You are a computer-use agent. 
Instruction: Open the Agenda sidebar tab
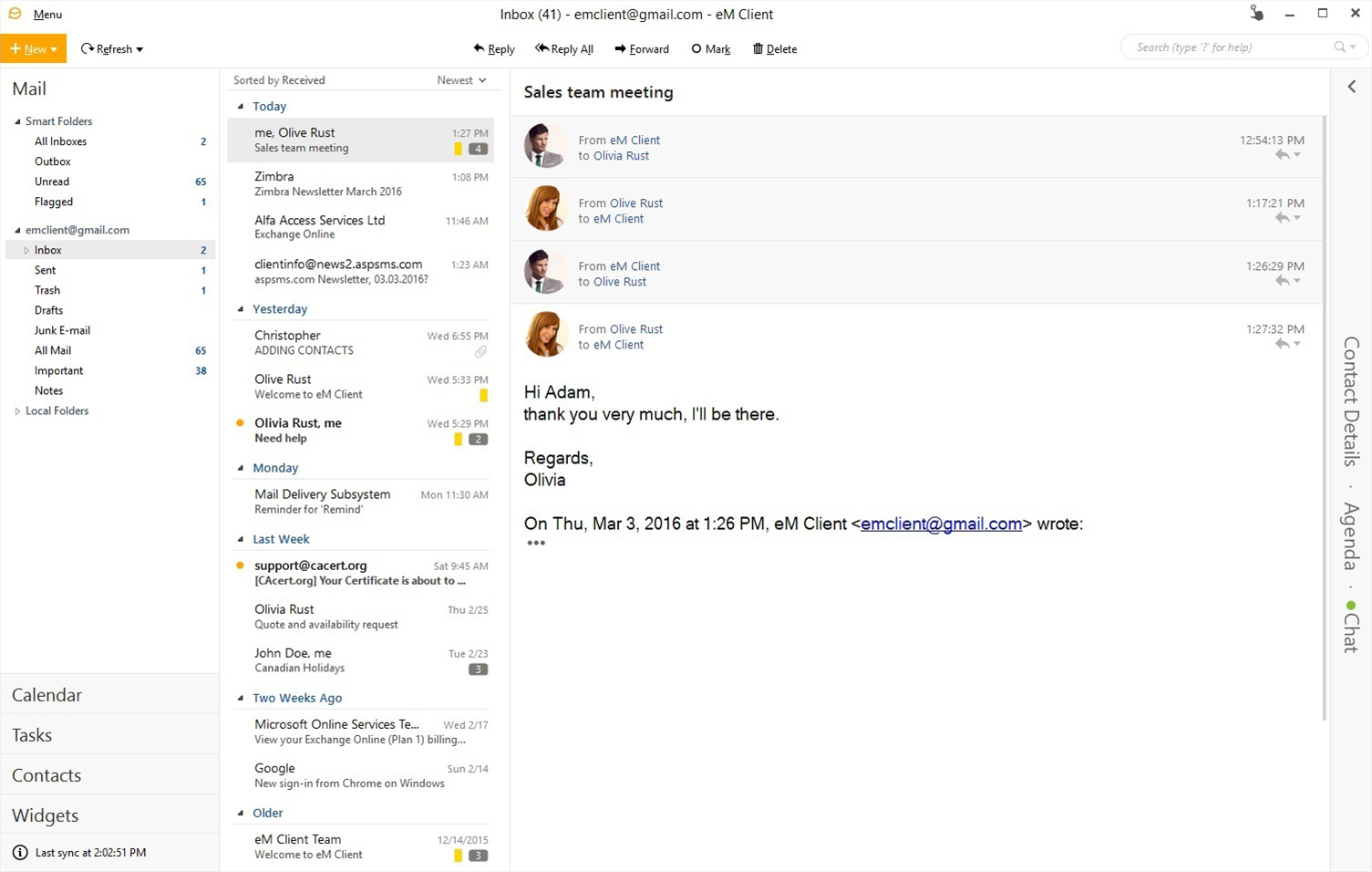[1351, 536]
